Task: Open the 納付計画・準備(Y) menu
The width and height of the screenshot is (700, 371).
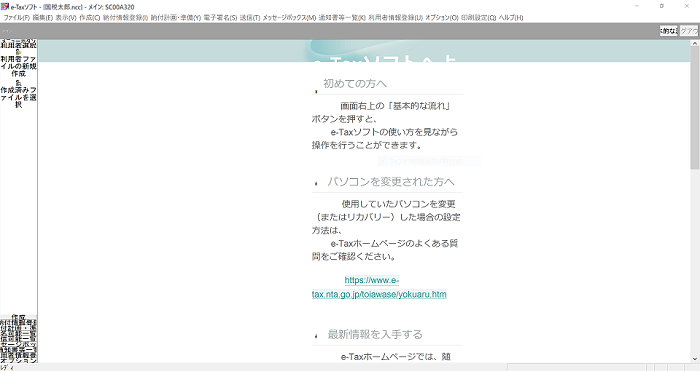Action: click(175, 18)
